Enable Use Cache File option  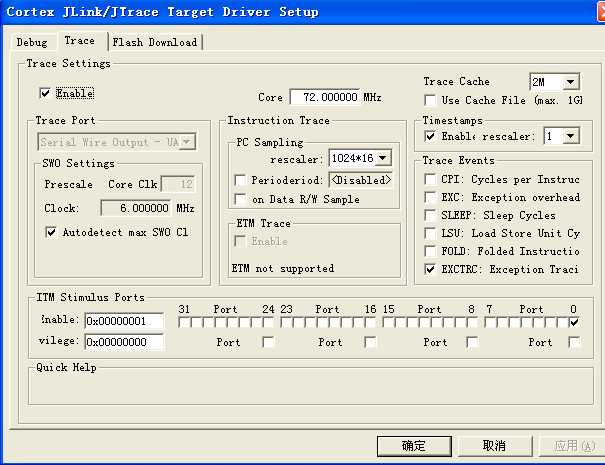[x=430, y=100]
